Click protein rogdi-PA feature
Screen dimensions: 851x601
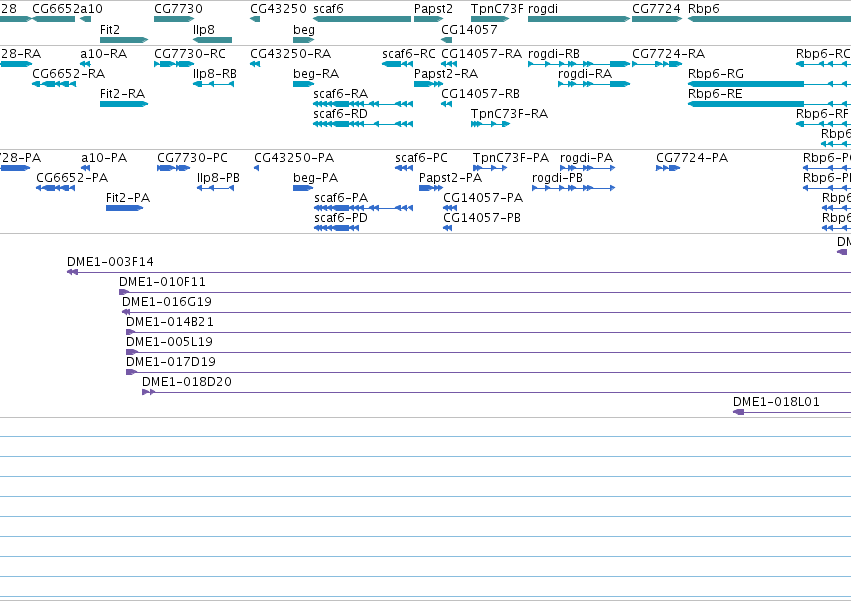[587, 168]
